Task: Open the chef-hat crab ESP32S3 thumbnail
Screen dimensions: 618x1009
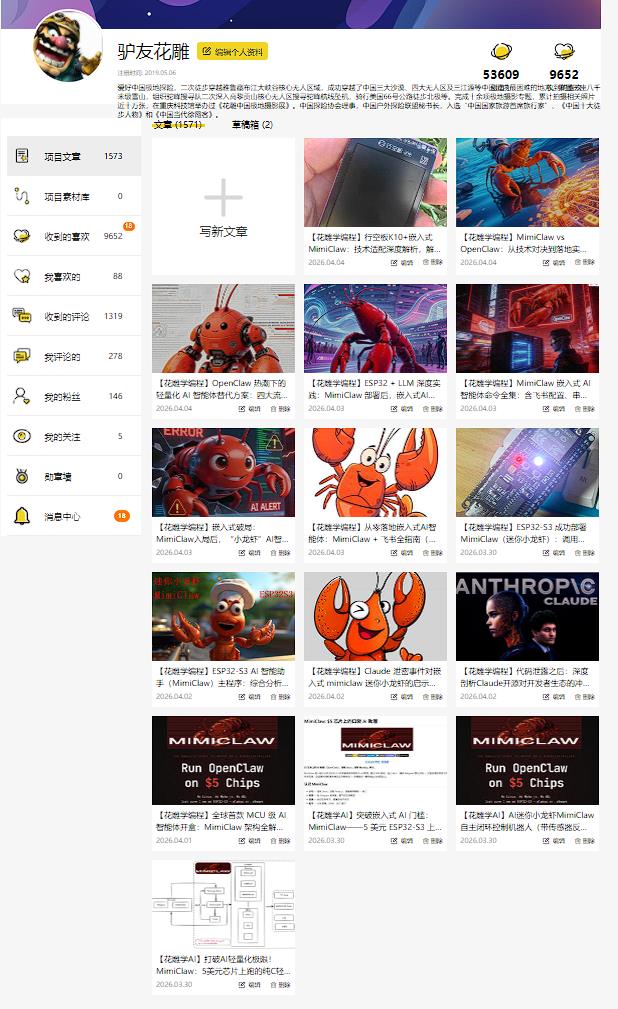Action: point(223,616)
